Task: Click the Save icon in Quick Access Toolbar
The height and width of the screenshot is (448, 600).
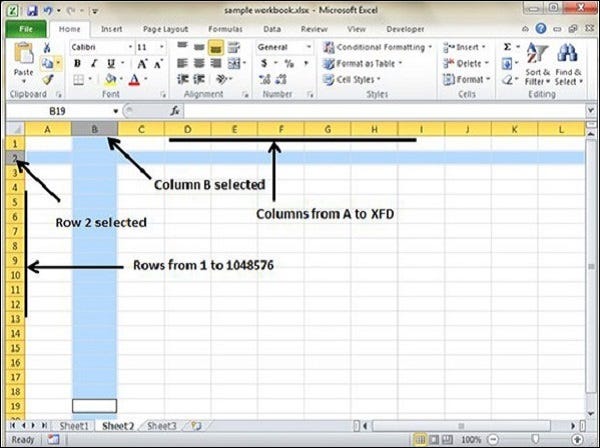Action: (x=32, y=11)
